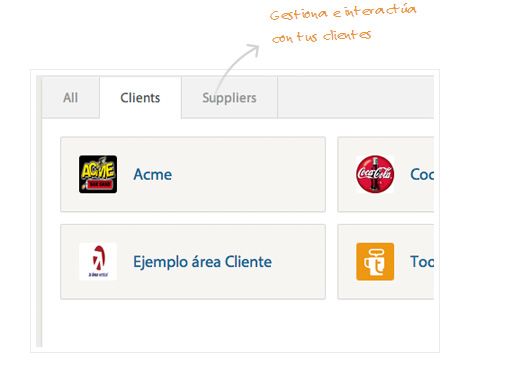Click the round Coca-Cola logo

(x=375, y=174)
